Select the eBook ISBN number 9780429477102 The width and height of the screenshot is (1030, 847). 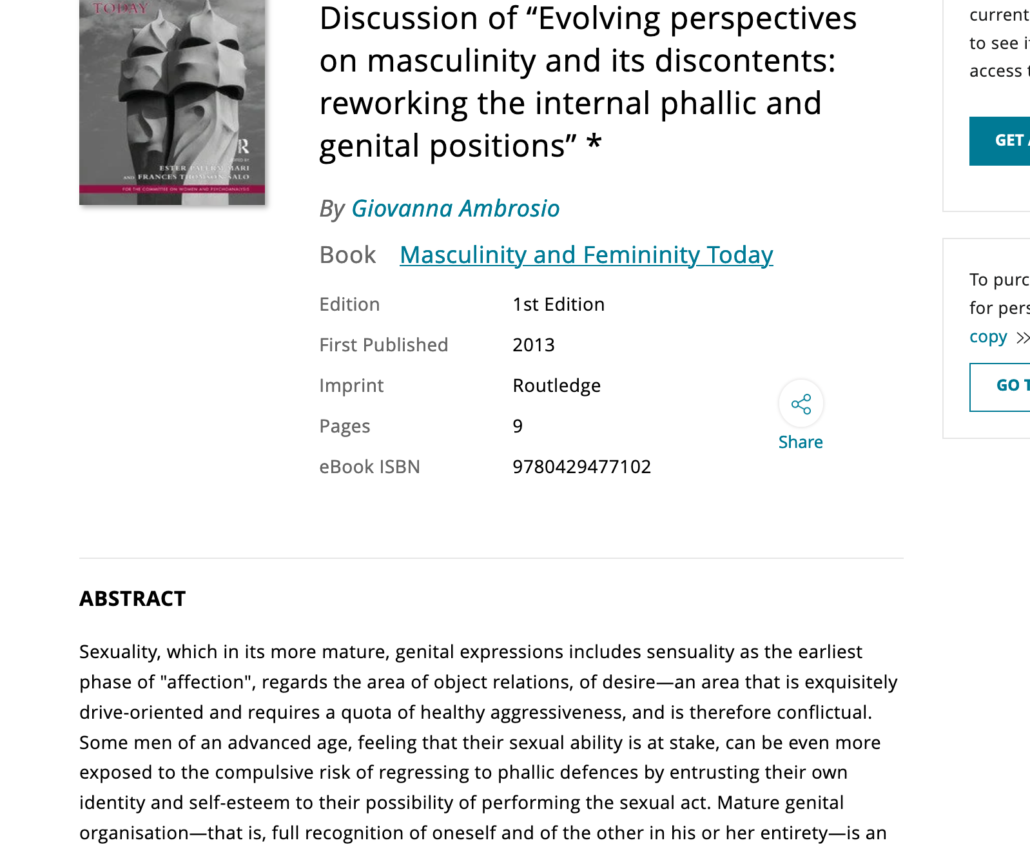[x=581, y=467]
